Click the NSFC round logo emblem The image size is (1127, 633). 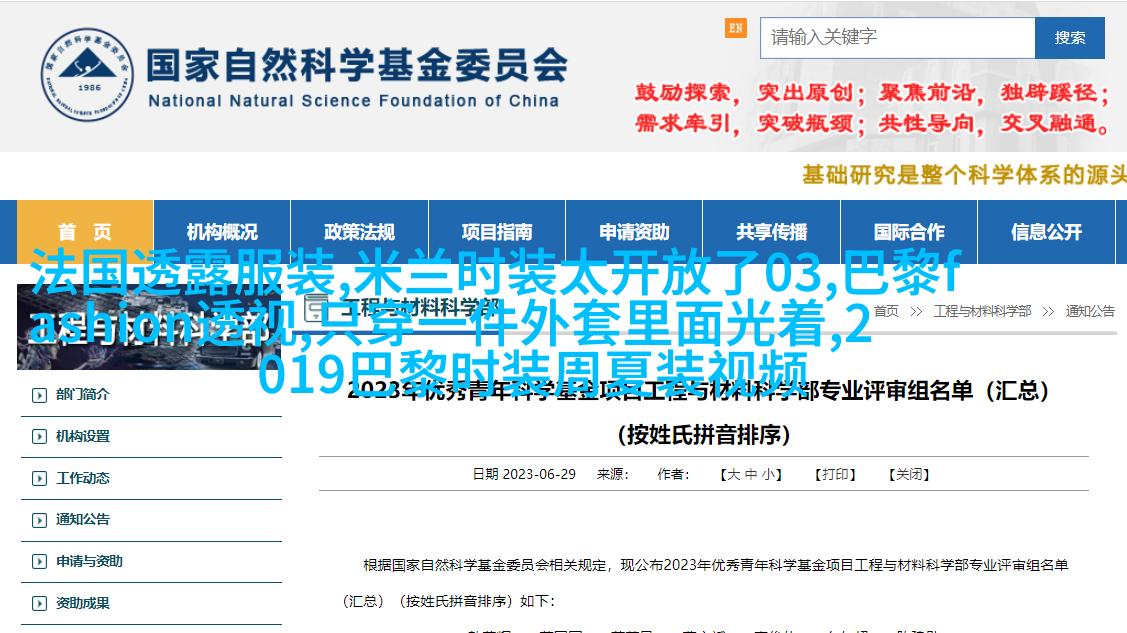point(87,75)
